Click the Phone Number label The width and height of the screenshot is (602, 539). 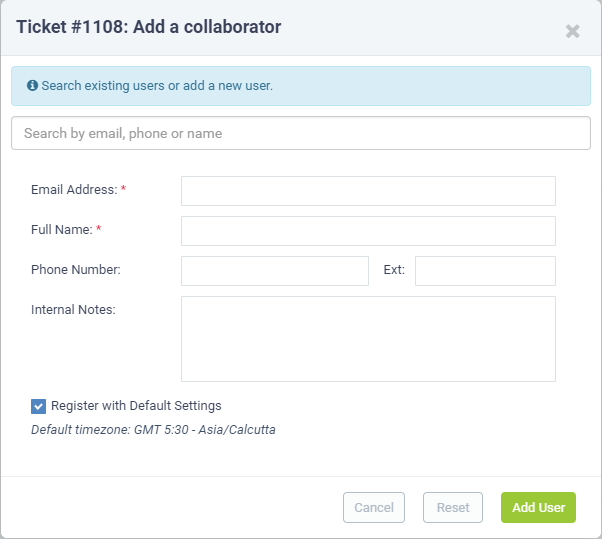click(76, 270)
